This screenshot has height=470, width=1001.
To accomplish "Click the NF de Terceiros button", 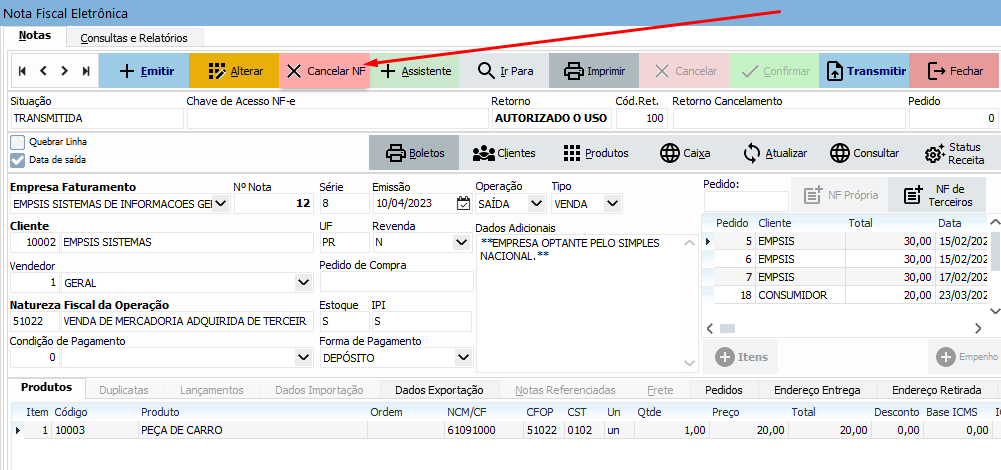I will tap(937, 195).
